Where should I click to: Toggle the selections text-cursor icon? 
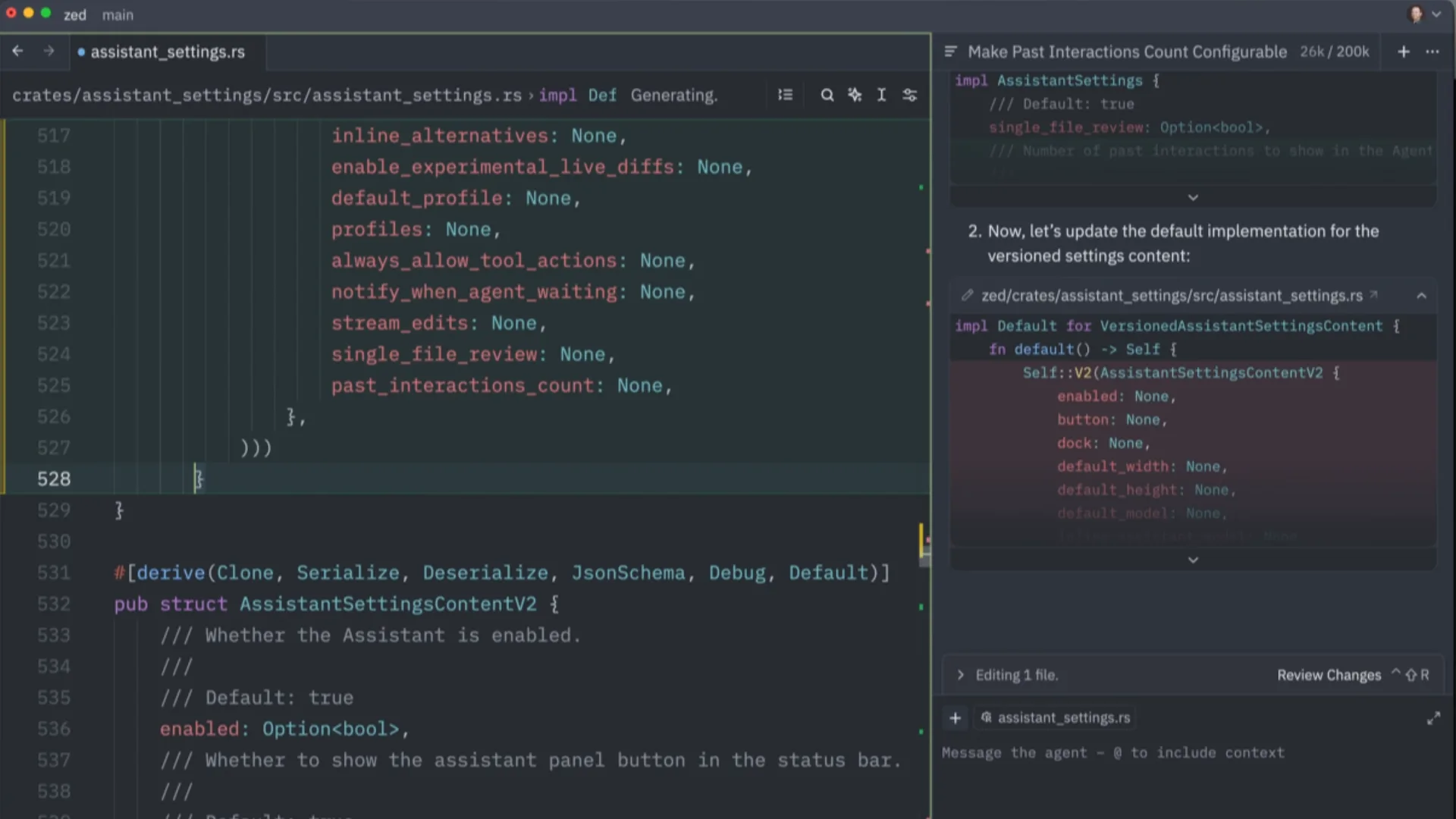[881, 95]
